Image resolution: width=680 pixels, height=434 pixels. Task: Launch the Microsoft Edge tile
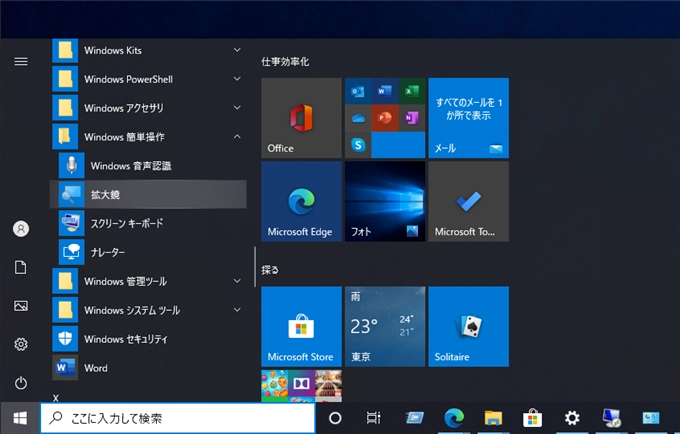point(301,202)
